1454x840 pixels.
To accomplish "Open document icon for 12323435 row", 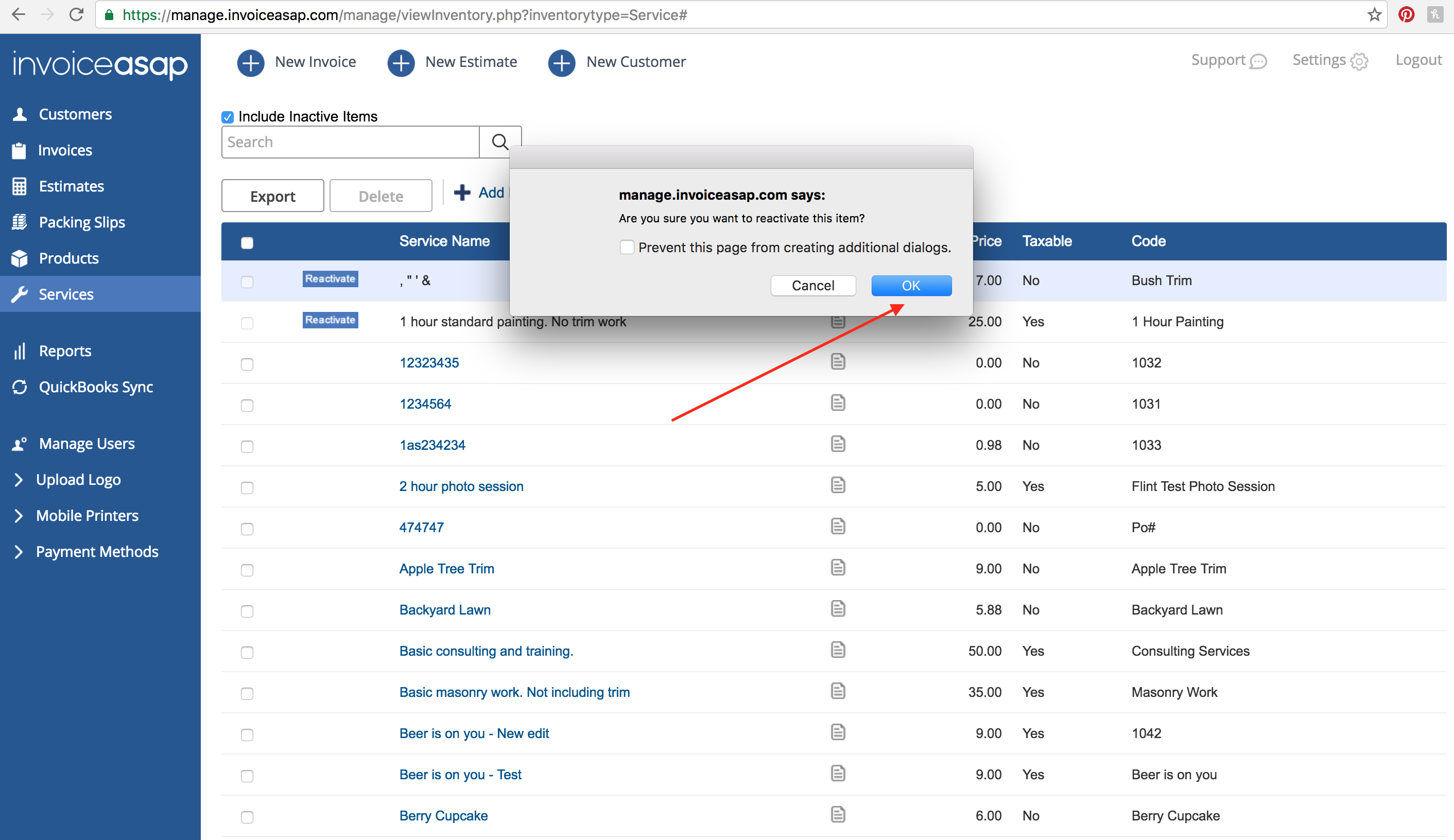I will click(838, 362).
